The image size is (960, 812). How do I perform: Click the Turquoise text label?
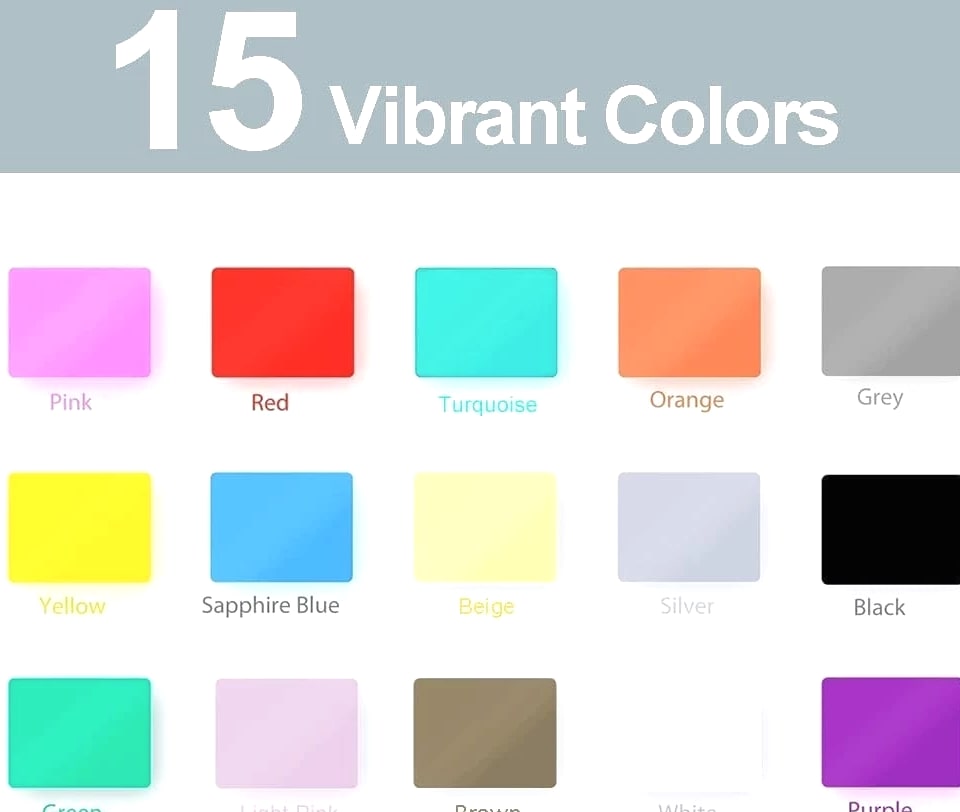[487, 405]
